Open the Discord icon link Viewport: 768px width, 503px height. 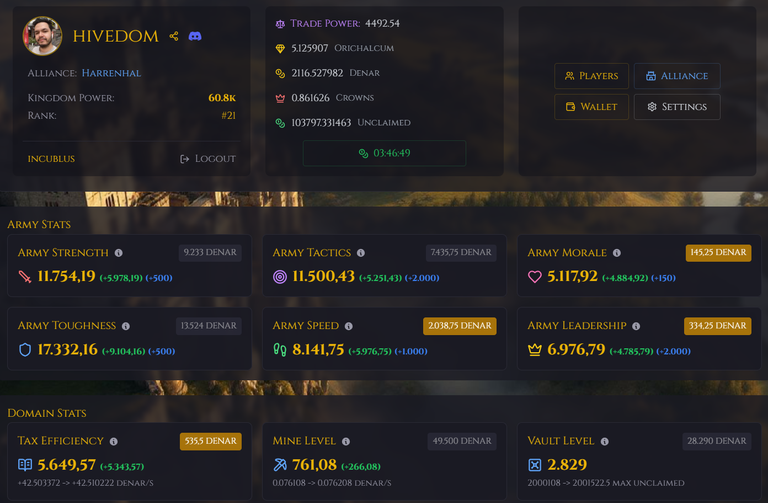195,36
